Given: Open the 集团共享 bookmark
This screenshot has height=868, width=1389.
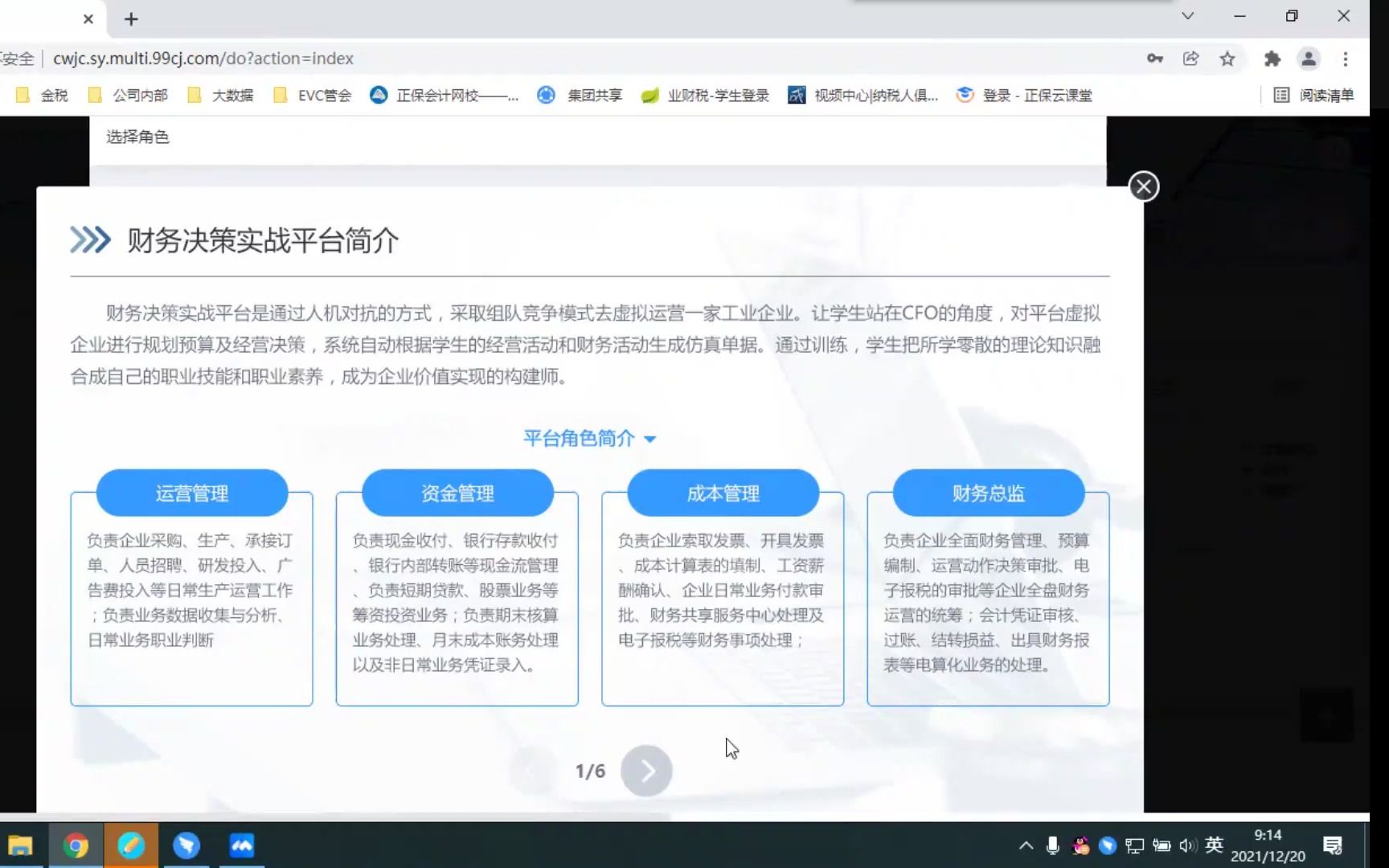Looking at the screenshot, I should (580, 96).
